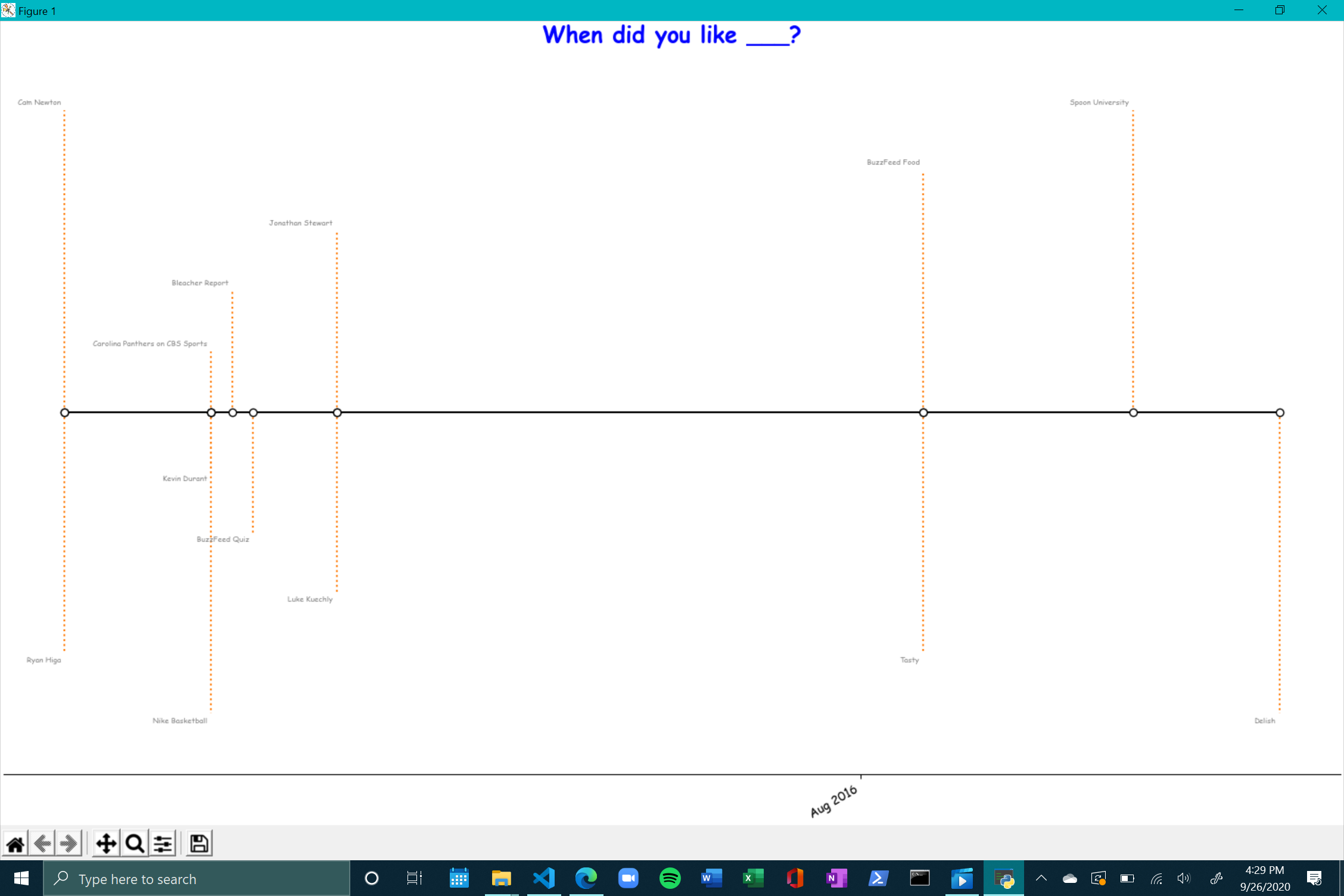Click the Cam Newton timeline marker

(65, 412)
